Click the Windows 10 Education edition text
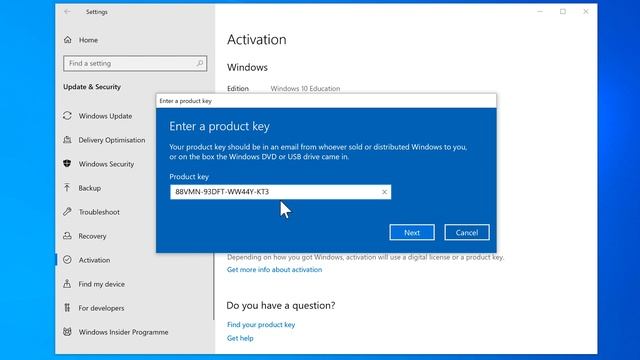The height and width of the screenshot is (360, 640). click(x=305, y=89)
